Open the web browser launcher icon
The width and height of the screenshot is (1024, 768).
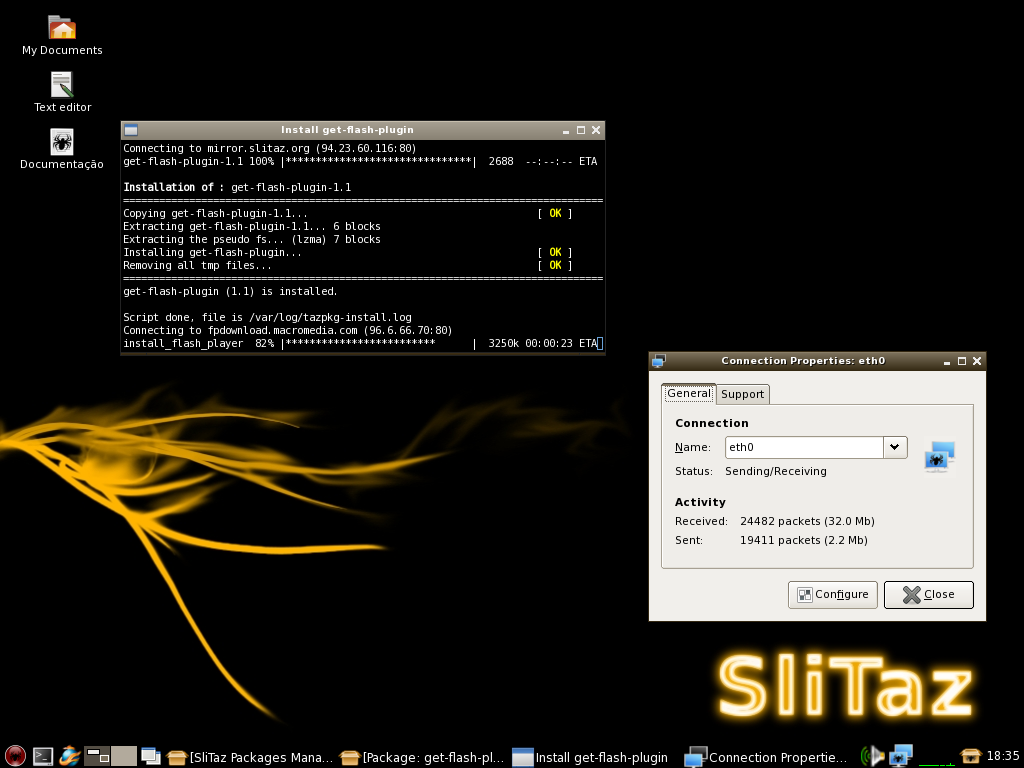coord(70,756)
